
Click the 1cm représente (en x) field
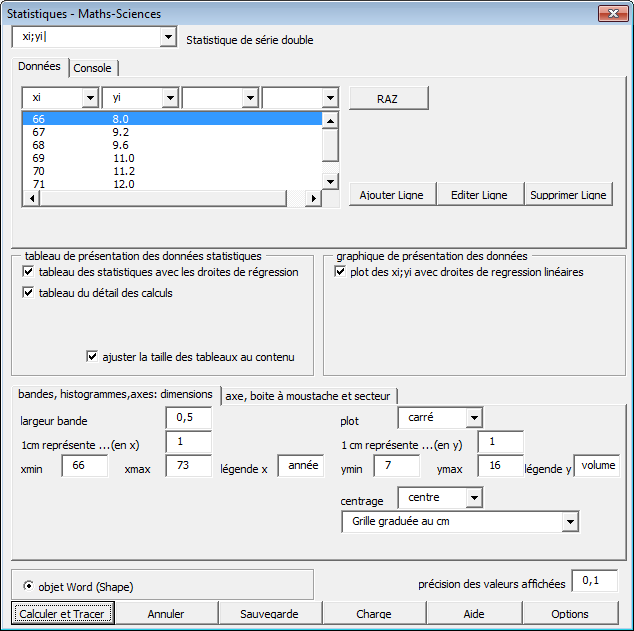point(188,441)
